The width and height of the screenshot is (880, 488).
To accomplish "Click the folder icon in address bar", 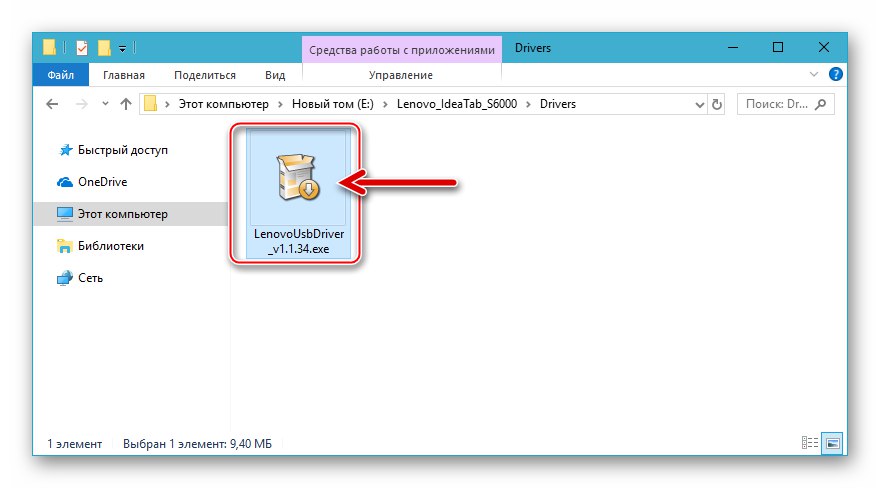I will (x=150, y=104).
